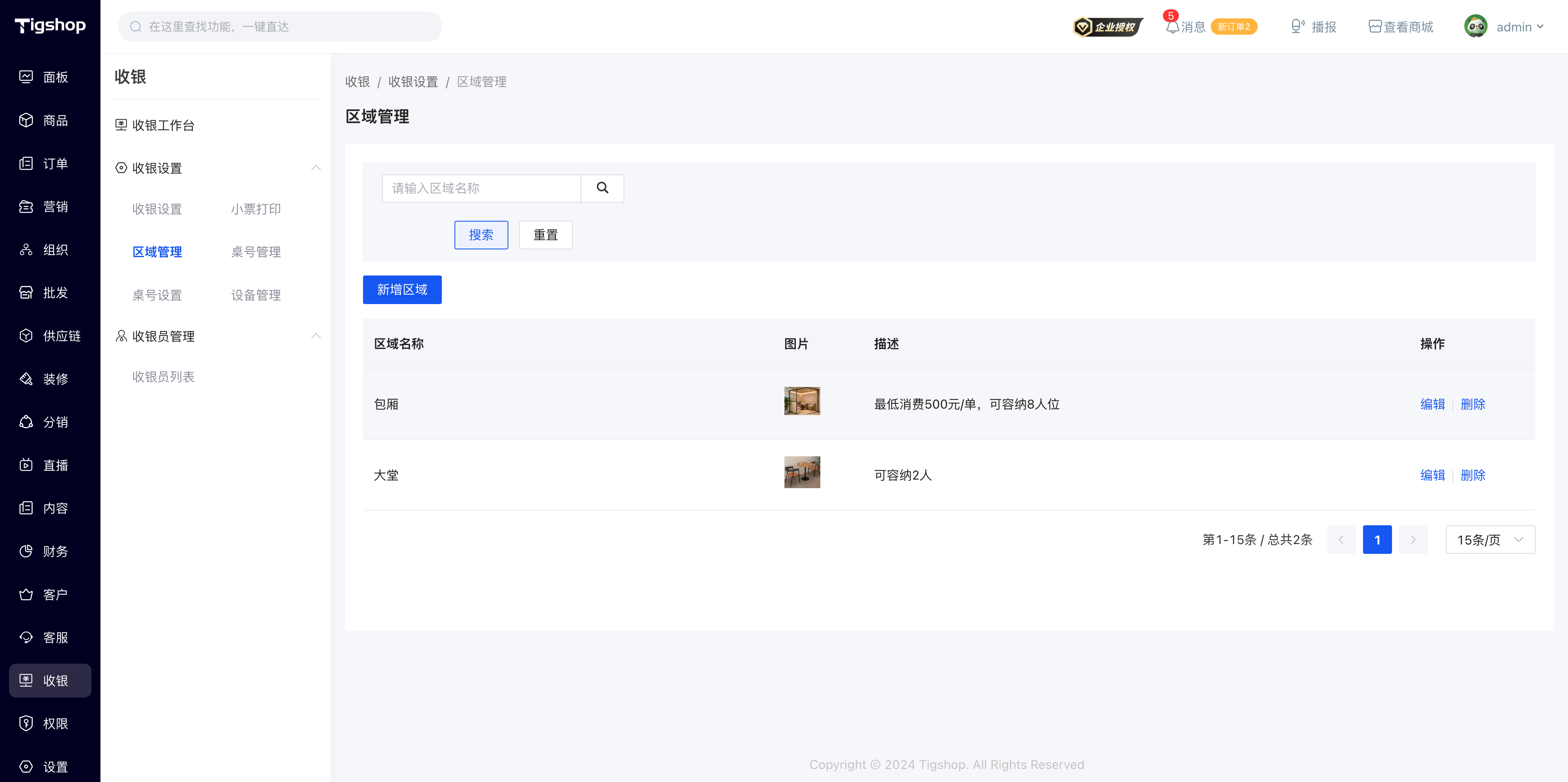1568x782 pixels.
Task: Click the 搜索 button
Action: 481,235
